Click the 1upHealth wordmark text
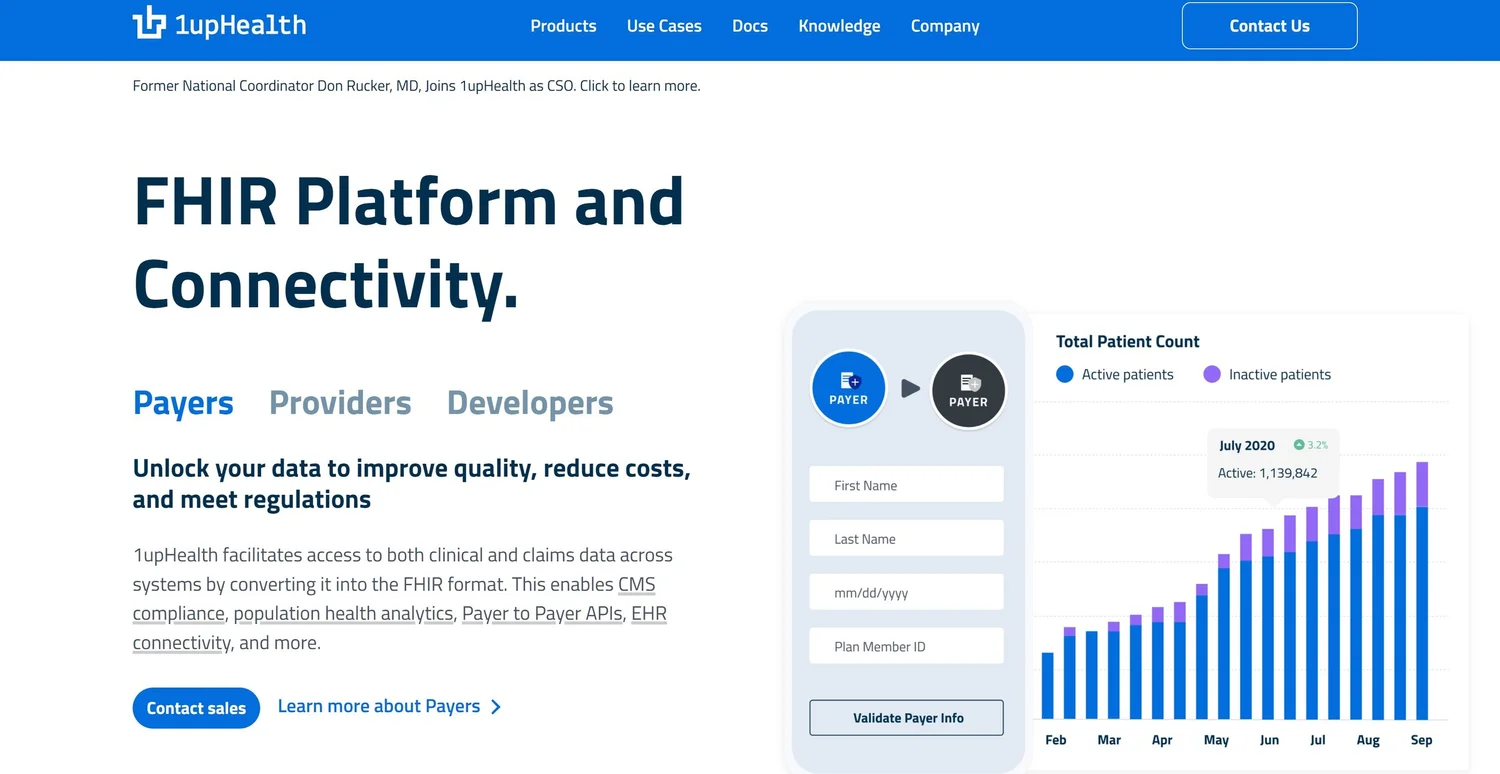 [x=240, y=25]
